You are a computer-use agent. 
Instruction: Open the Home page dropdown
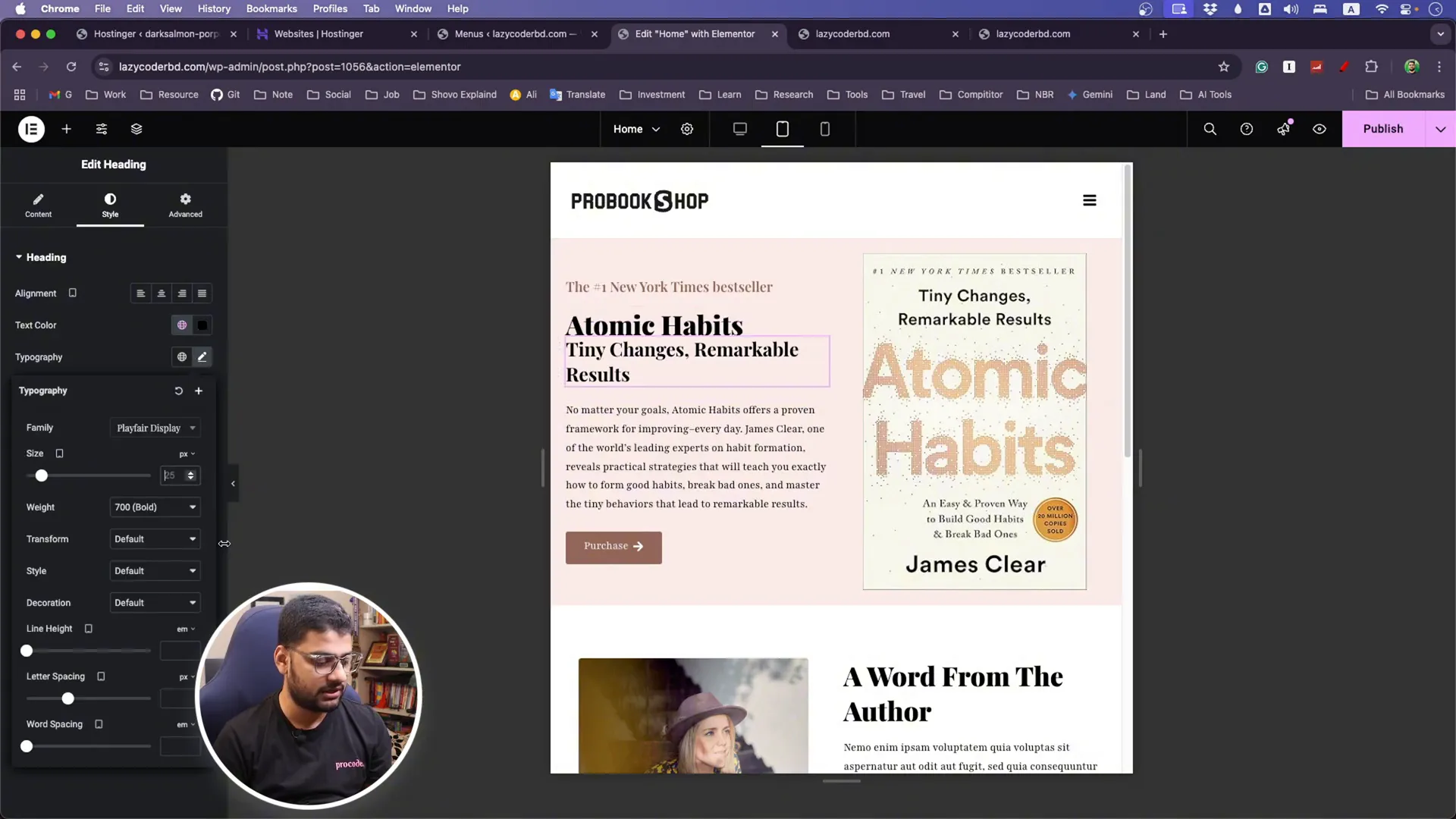pos(636,129)
